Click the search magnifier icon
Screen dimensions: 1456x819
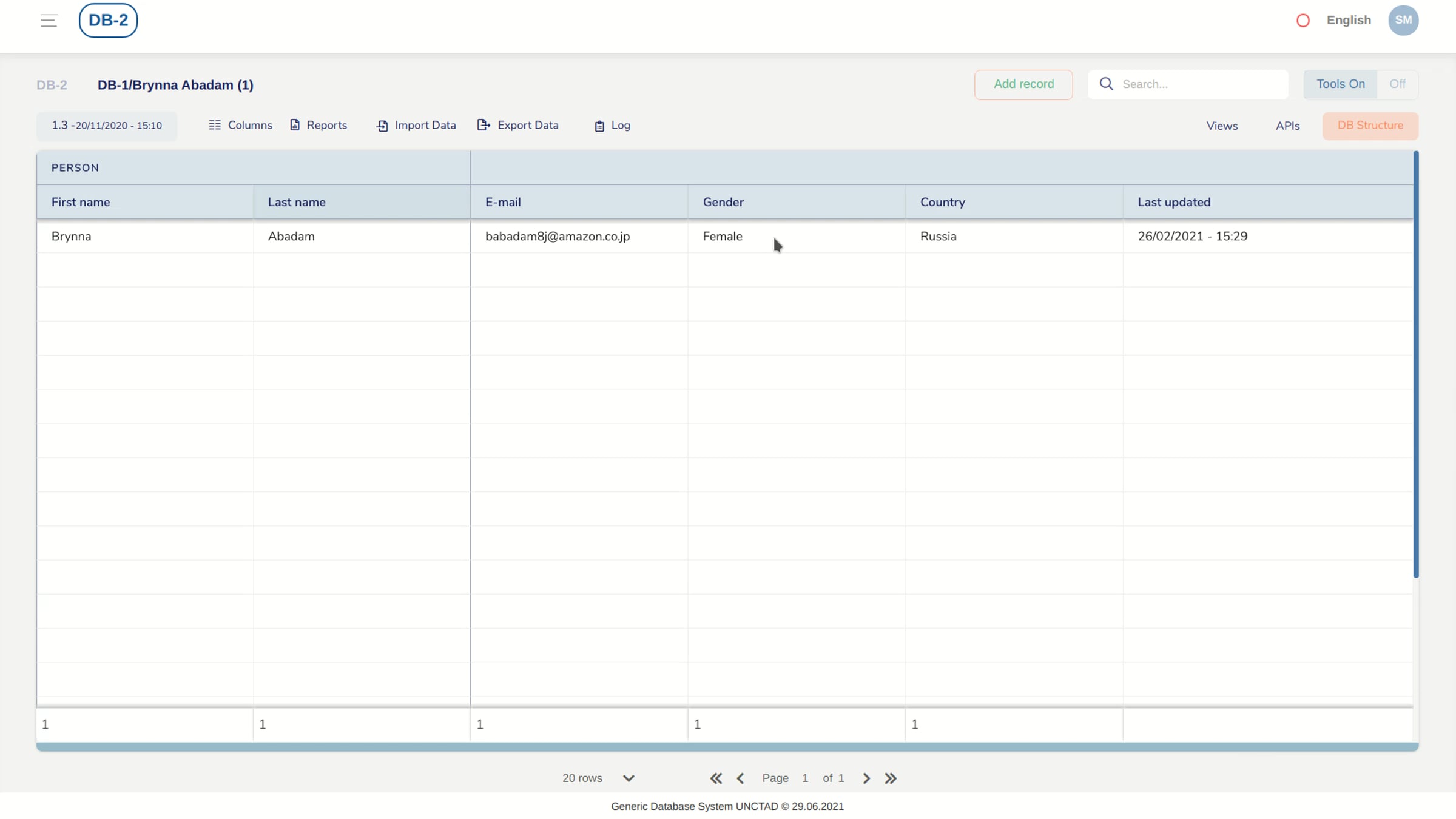pyautogui.click(x=1106, y=84)
